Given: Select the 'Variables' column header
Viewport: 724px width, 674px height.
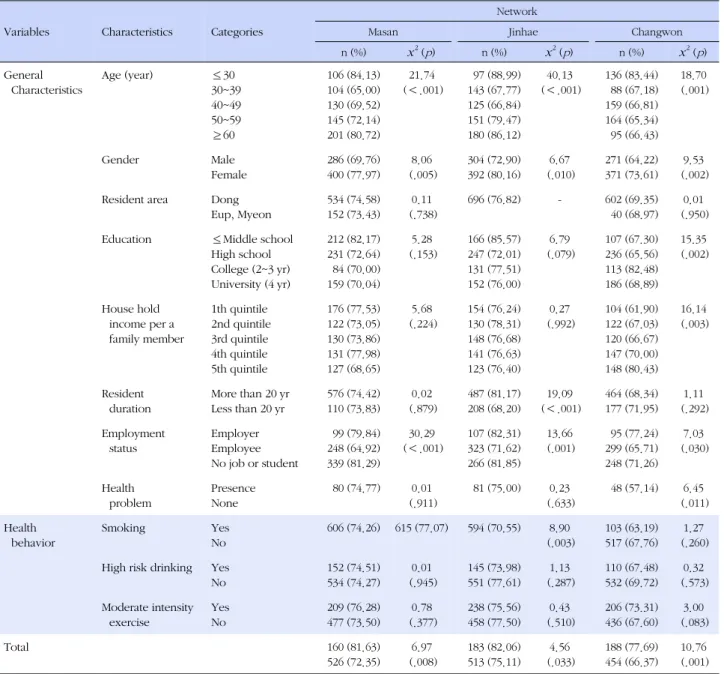Looking at the screenshot, I should tap(26, 32).
